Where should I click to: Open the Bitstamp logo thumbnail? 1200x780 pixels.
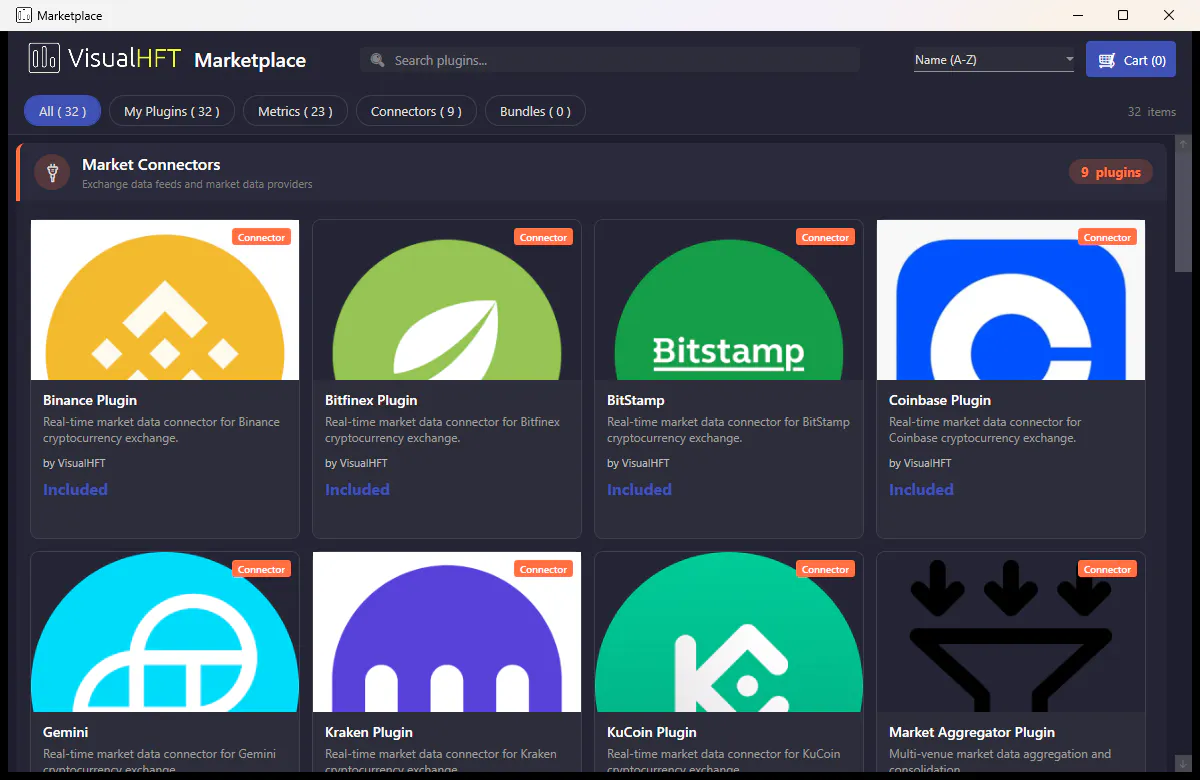pos(729,300)
